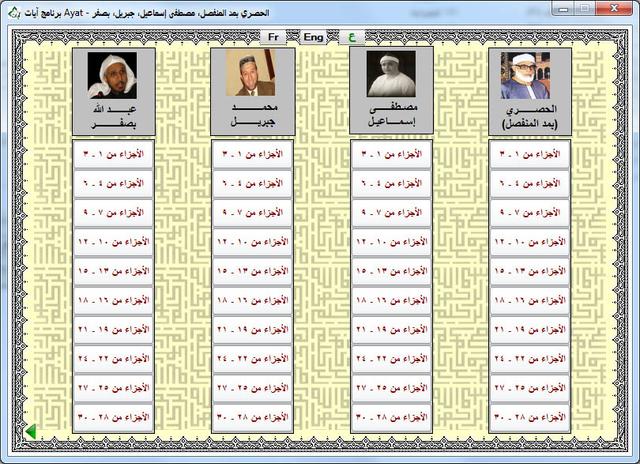Download Al-Husary parts 10-12

530,242
